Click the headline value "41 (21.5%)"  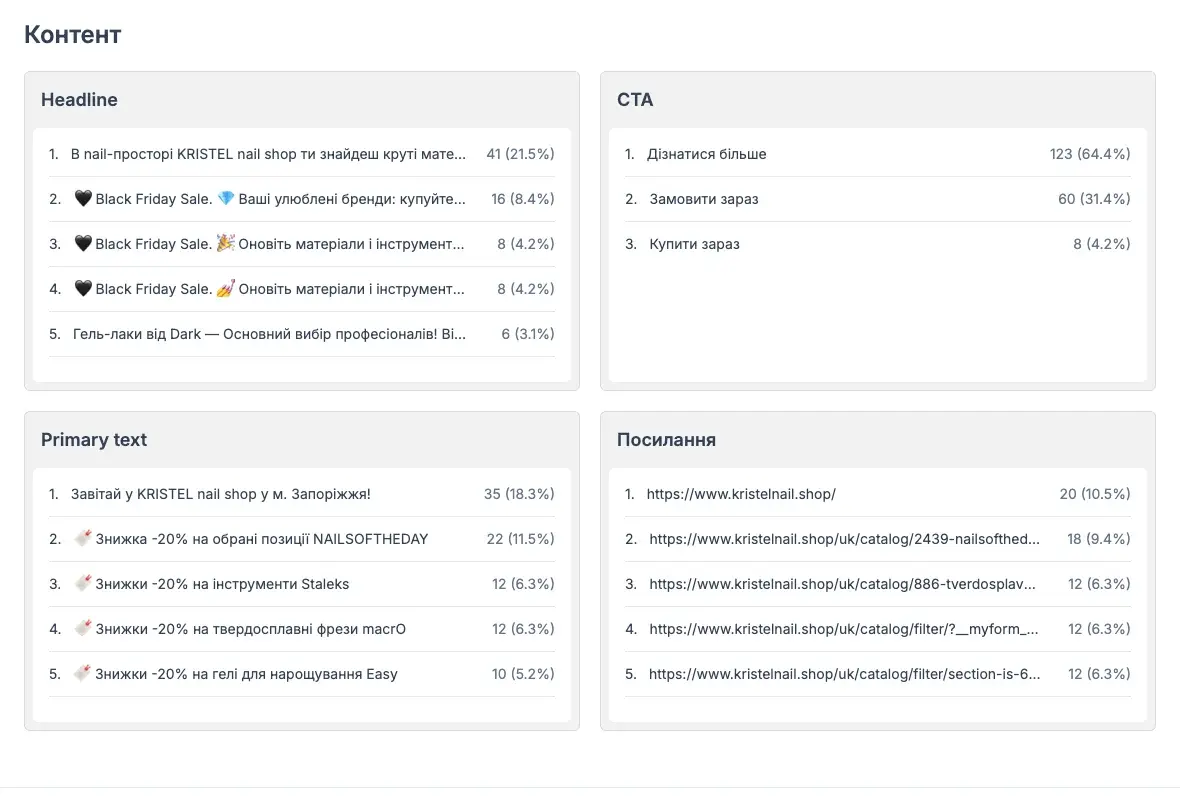(x=520, y=154)
